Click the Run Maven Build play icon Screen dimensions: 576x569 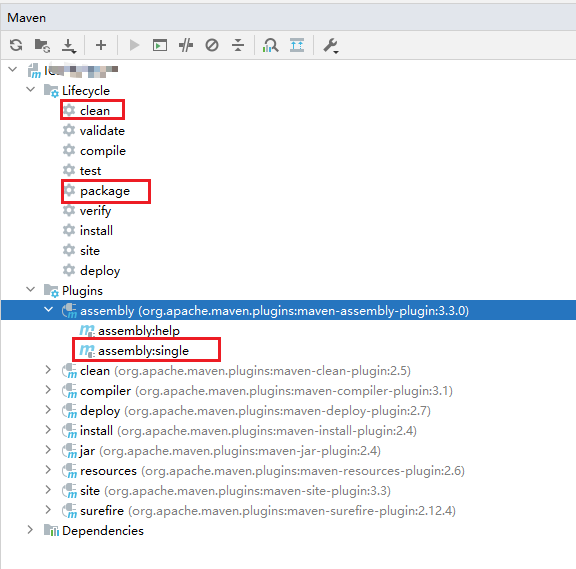pos(134,45)
